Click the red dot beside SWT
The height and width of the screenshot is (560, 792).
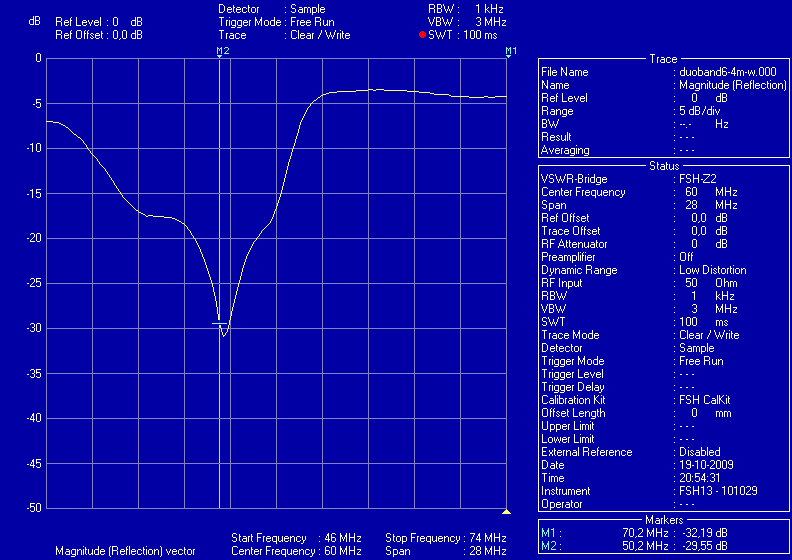click(x=422, y=35)
